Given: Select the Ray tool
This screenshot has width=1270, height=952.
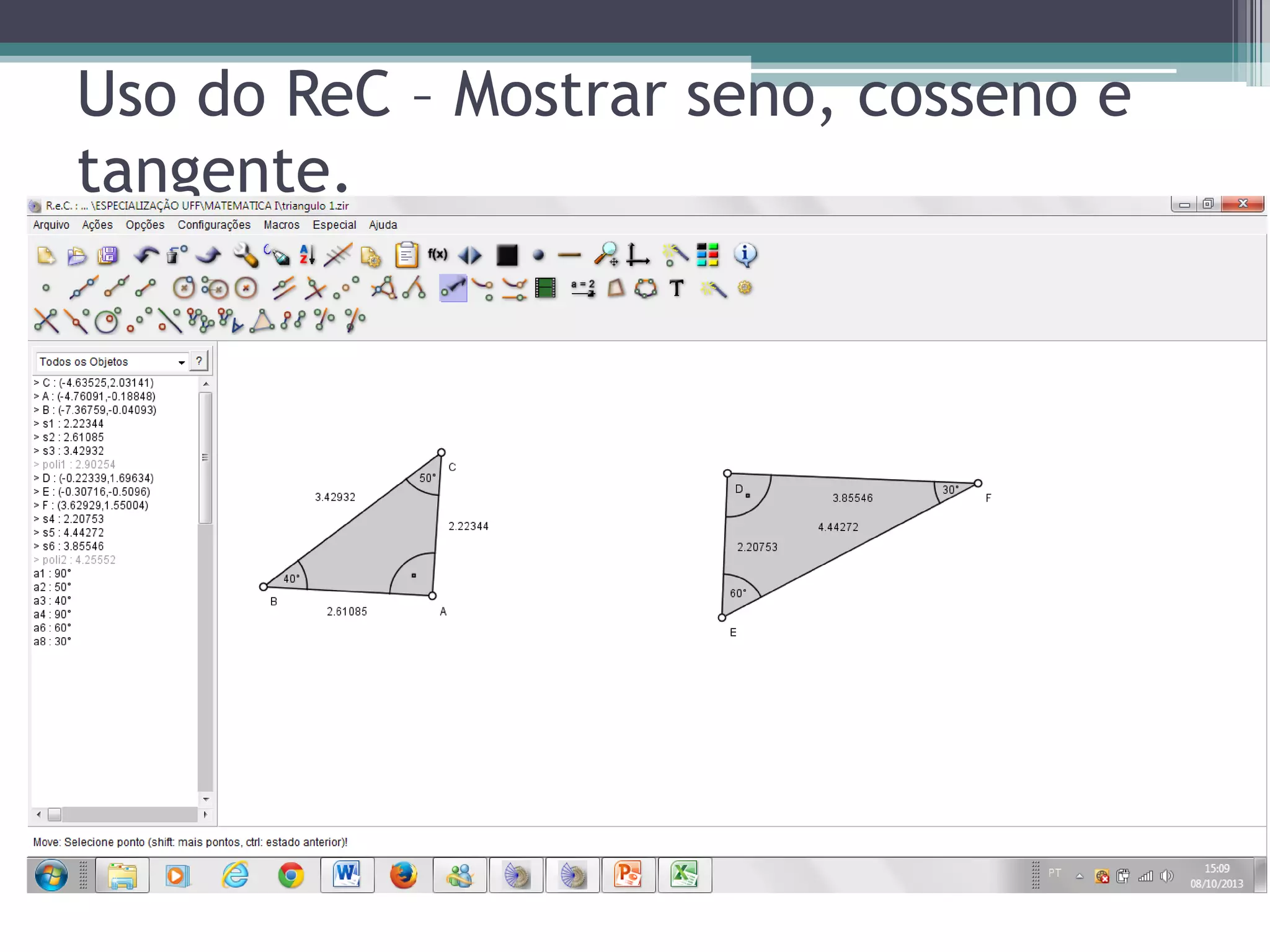Looking at the screenshot, I should click(117, 288).
